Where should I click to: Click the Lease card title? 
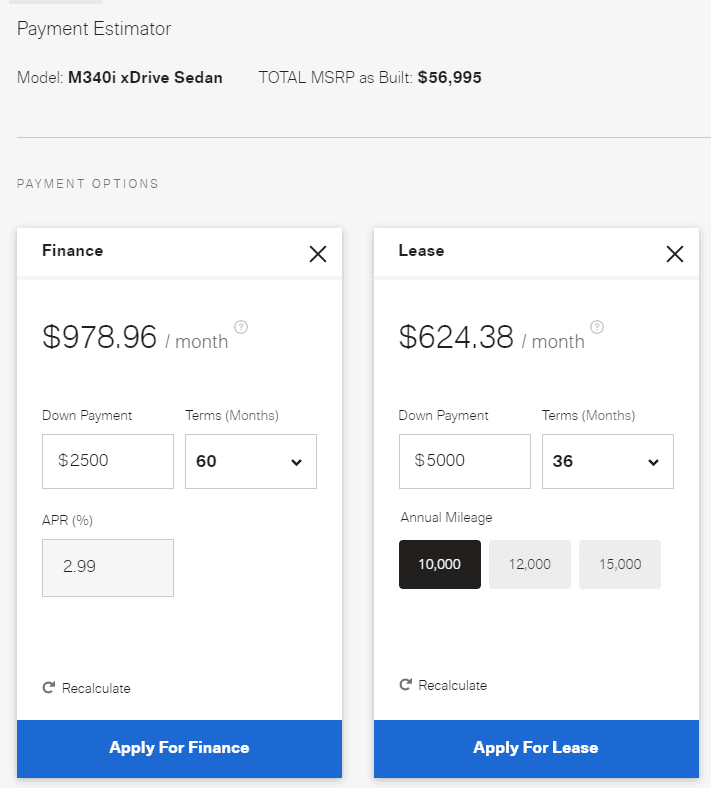[422, 251]
